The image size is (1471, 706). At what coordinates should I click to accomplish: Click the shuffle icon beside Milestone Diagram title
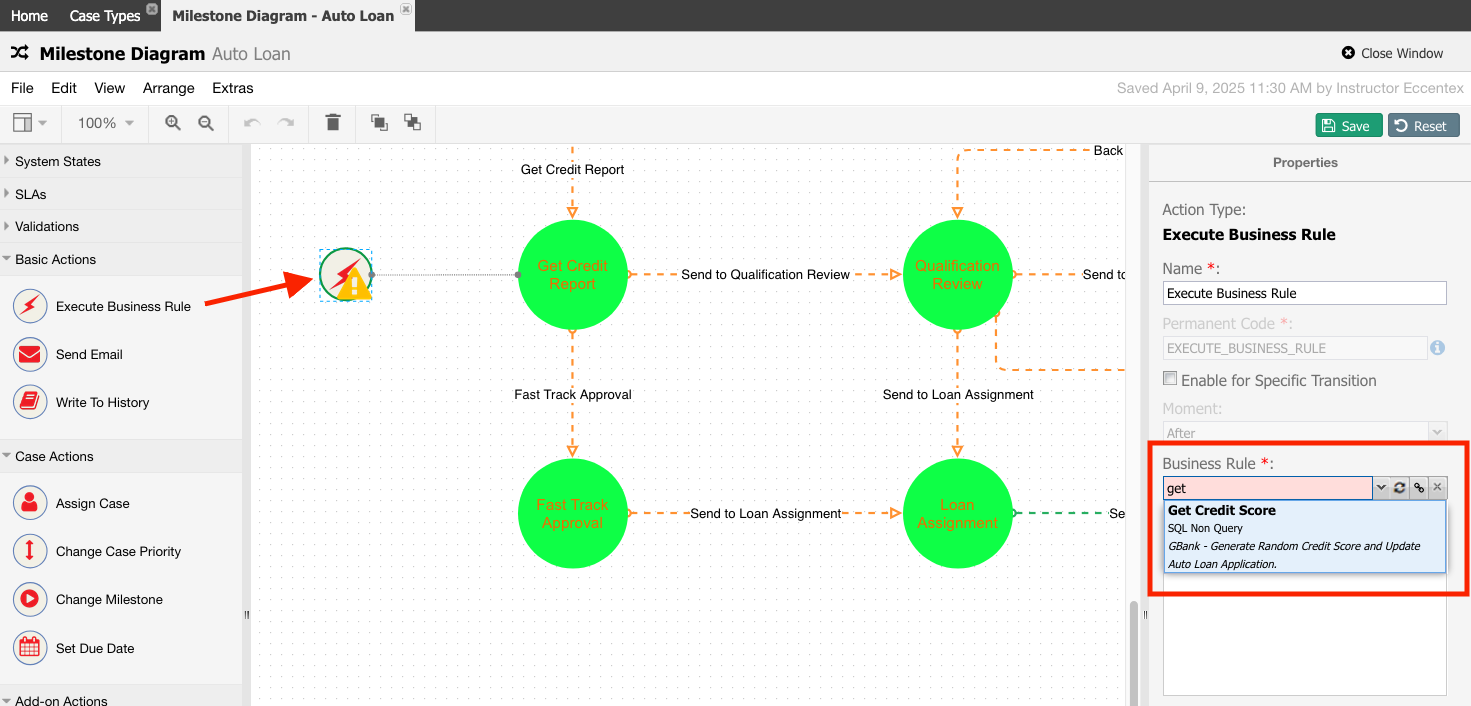[x=19, y=53]
